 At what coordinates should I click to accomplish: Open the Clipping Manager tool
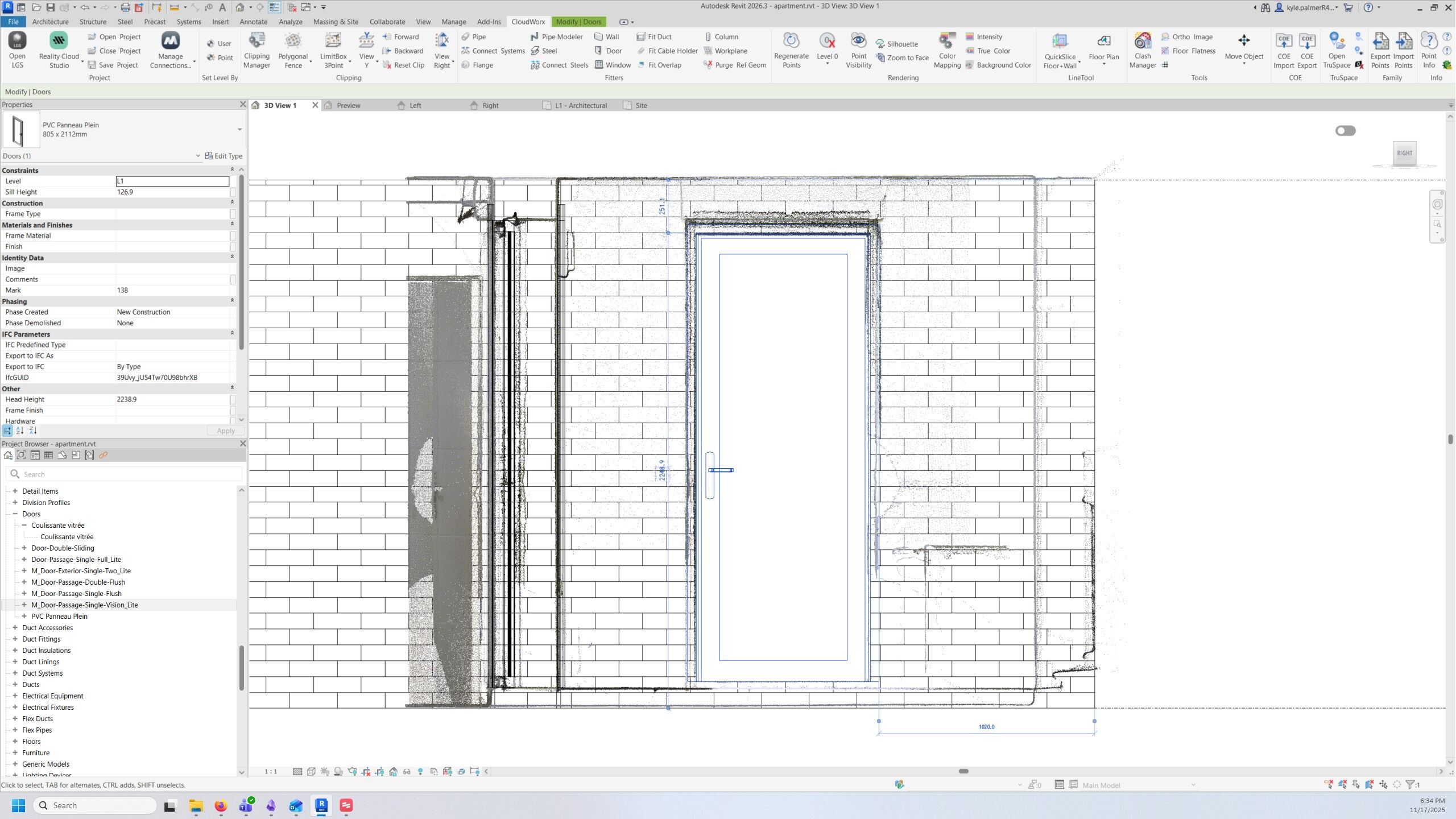257,50
